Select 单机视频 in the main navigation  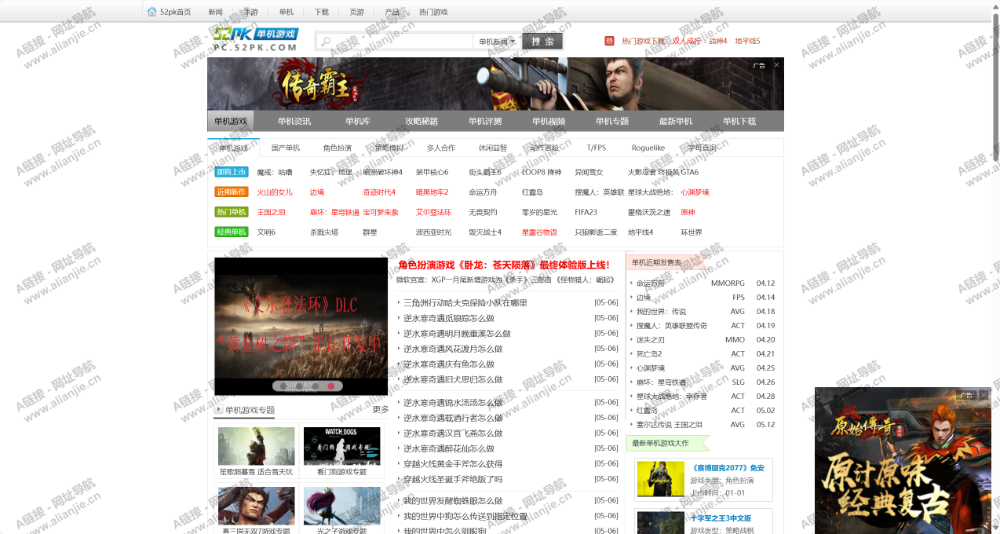pyautogui.click(x=548, y=121)
